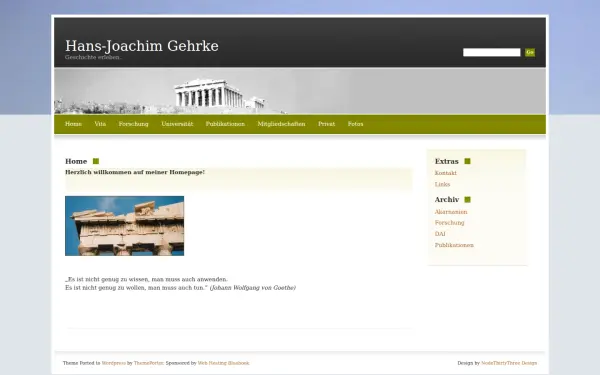Click the Archiv sidebar heading
This screenshot has height=375, width=600.
pos(447,200)
